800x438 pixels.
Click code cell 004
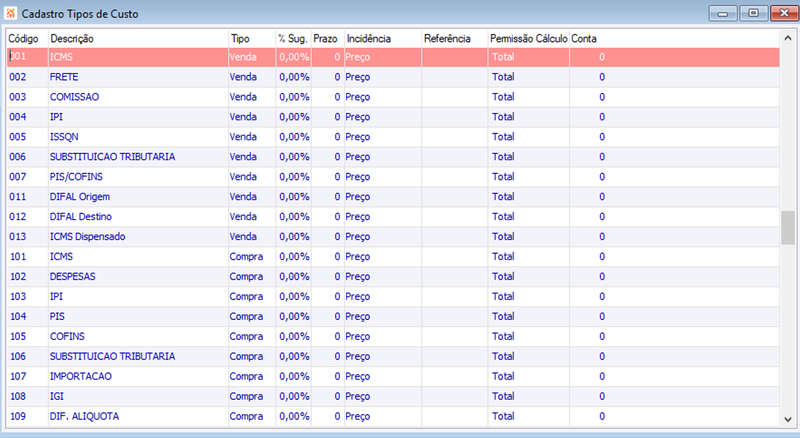(x=27, y=117)
